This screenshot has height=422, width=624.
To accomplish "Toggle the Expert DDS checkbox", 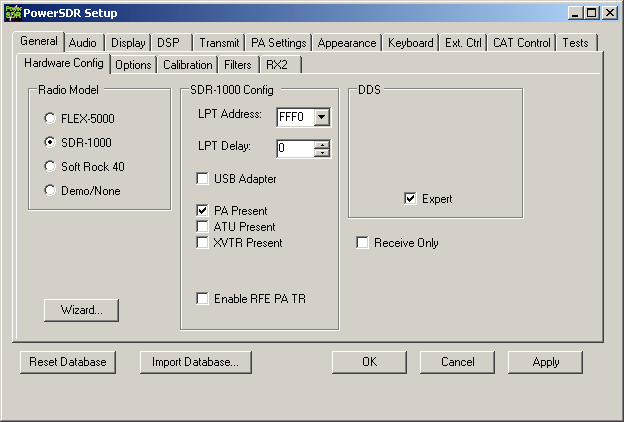I will point(410,198).
